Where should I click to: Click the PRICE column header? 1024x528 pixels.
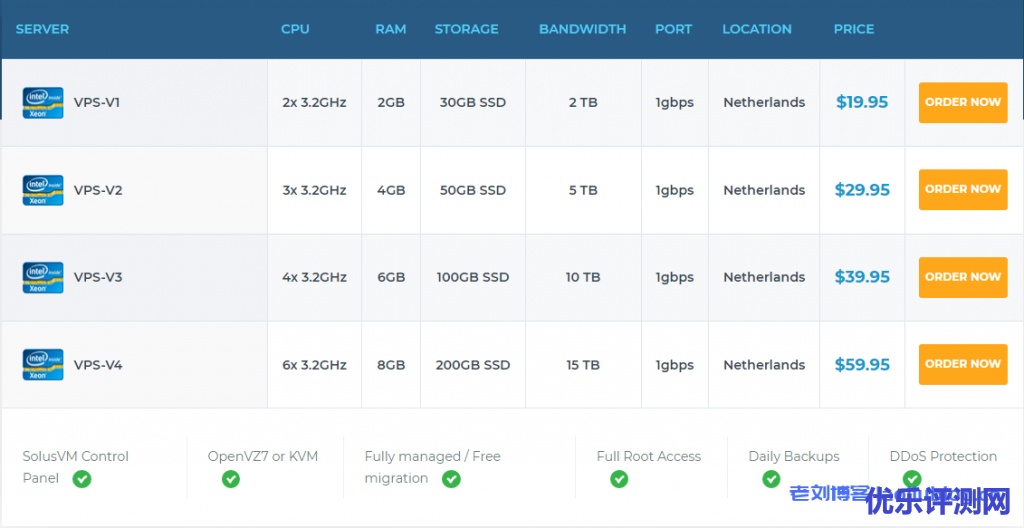853,29
